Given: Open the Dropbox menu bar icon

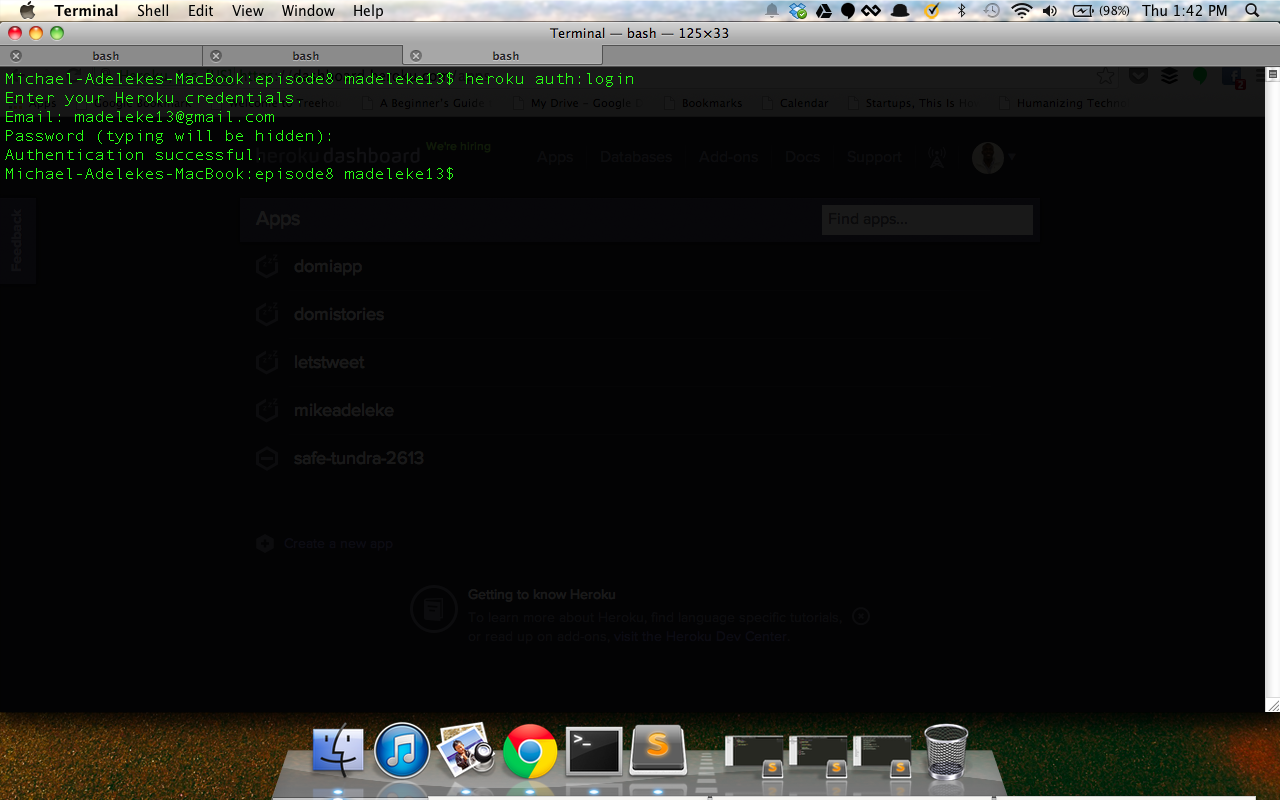Looking at the screenshot, I should (x=798, y=11).
